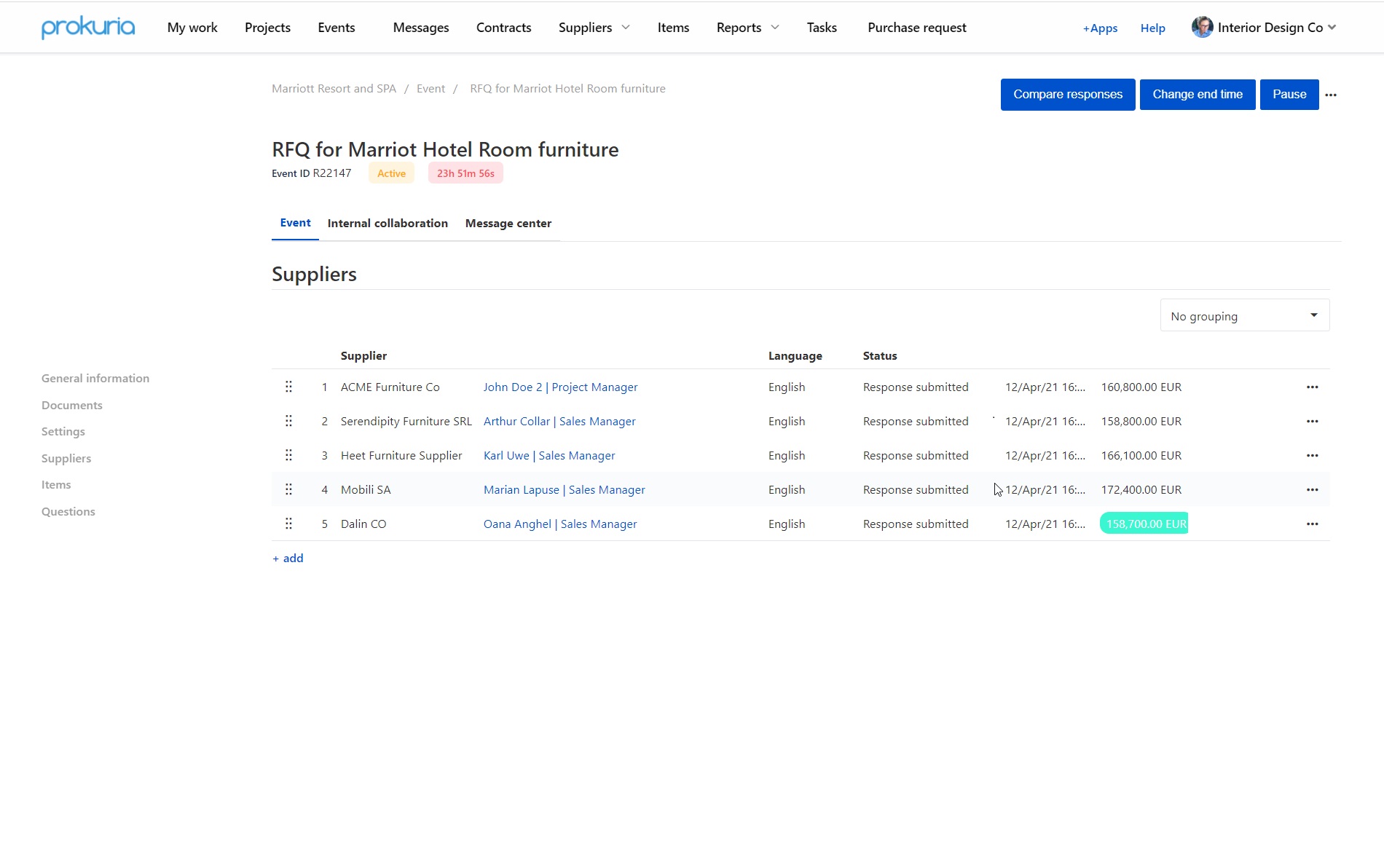Click the Compare responses button
The image size is (1384, 868).
tap(1068, 95)
